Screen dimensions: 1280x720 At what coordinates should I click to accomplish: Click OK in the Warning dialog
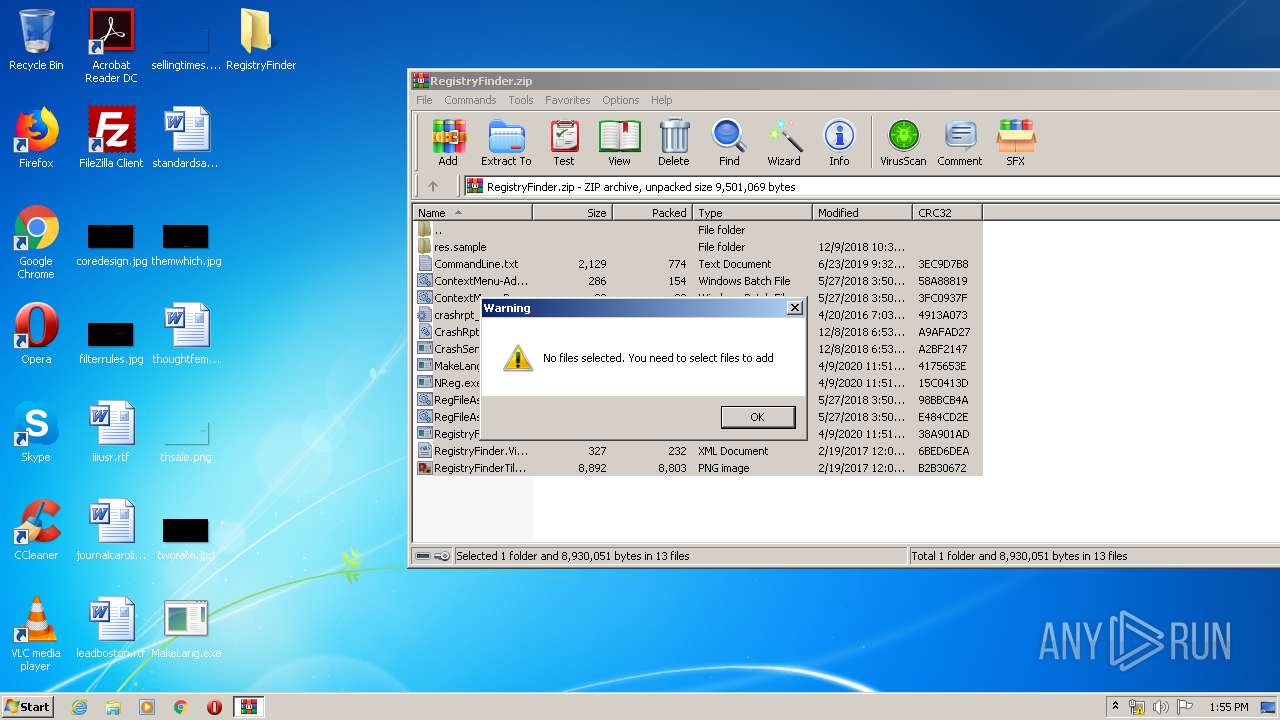tap(757, 417)
